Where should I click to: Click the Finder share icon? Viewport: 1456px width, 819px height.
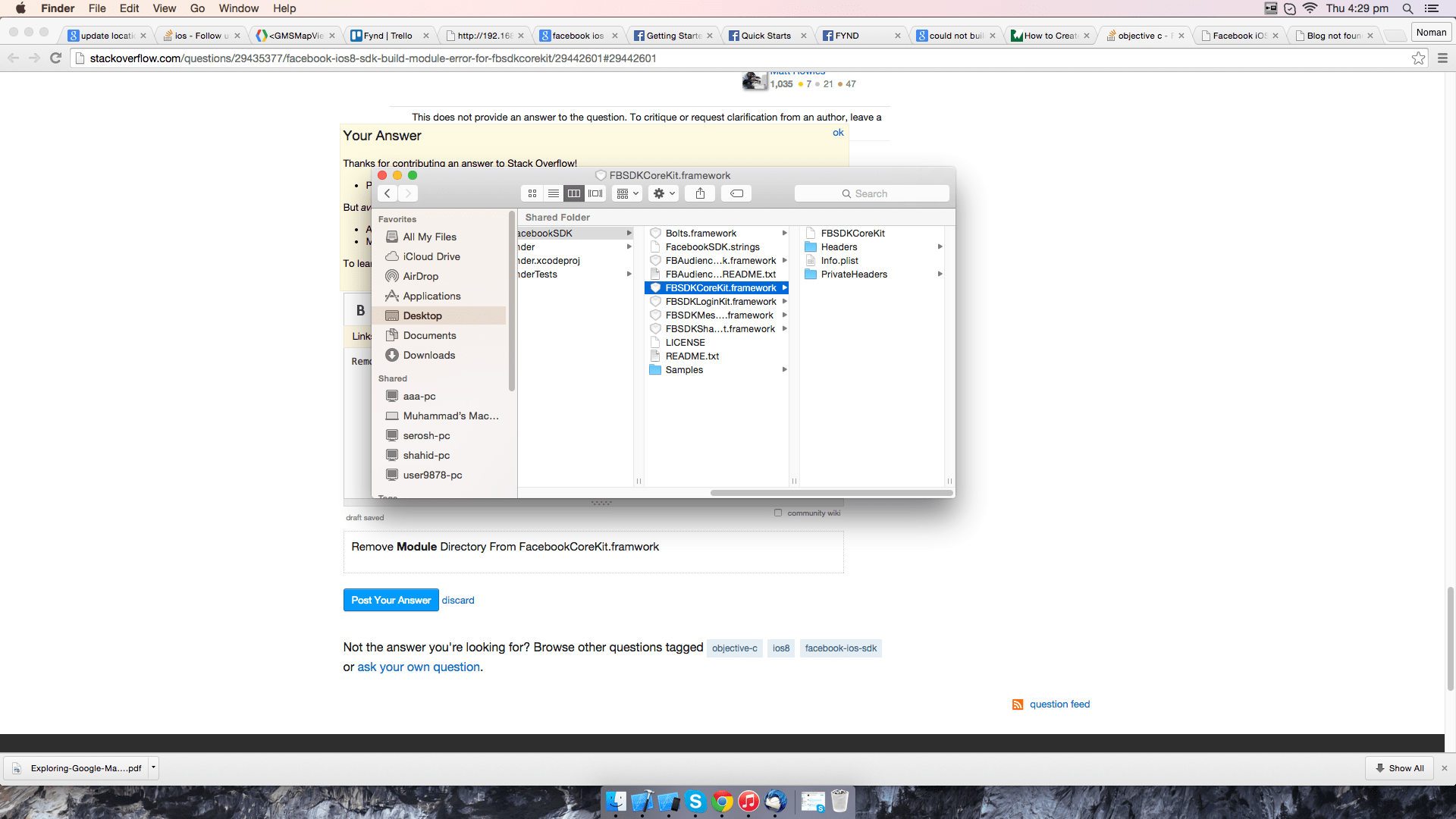[x=700, y=193]
